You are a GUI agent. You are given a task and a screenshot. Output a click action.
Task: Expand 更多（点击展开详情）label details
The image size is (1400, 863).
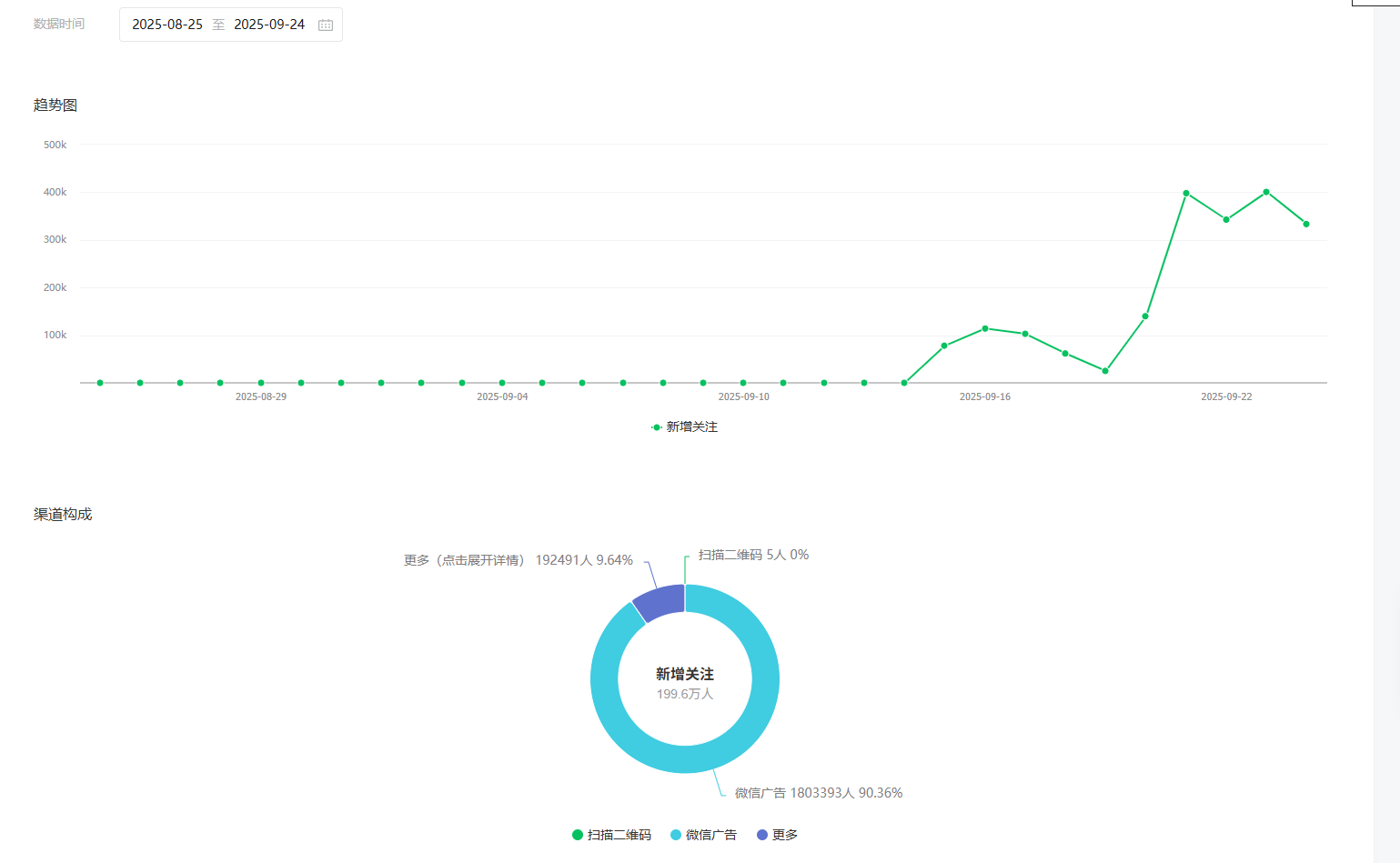[x=519, y=560]
